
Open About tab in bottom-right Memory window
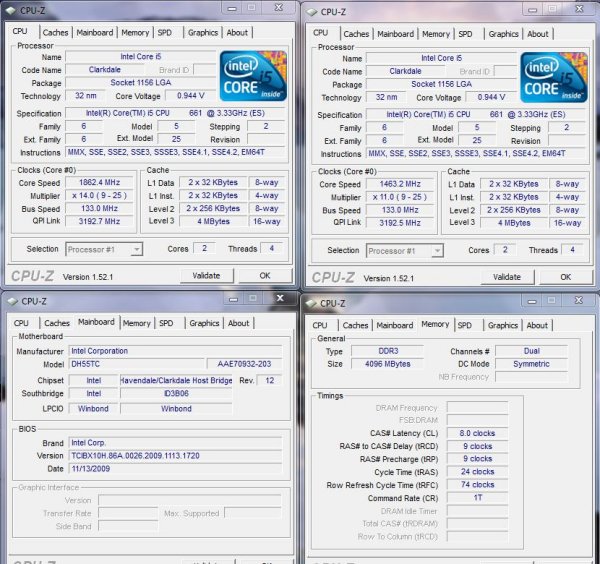(537, 325)
